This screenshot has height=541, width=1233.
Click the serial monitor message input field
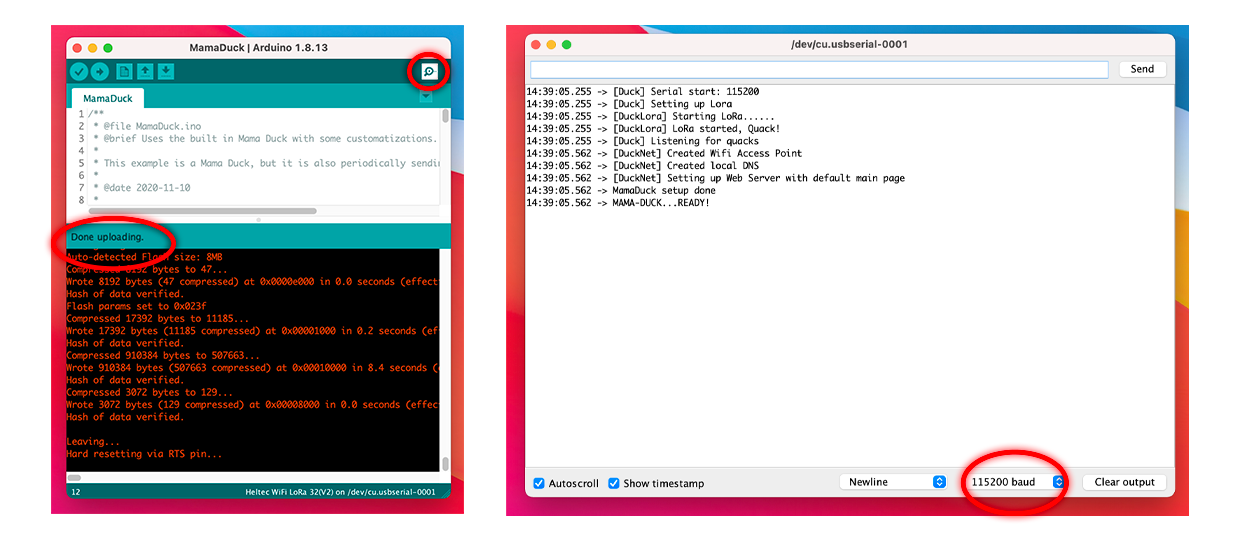819,69
